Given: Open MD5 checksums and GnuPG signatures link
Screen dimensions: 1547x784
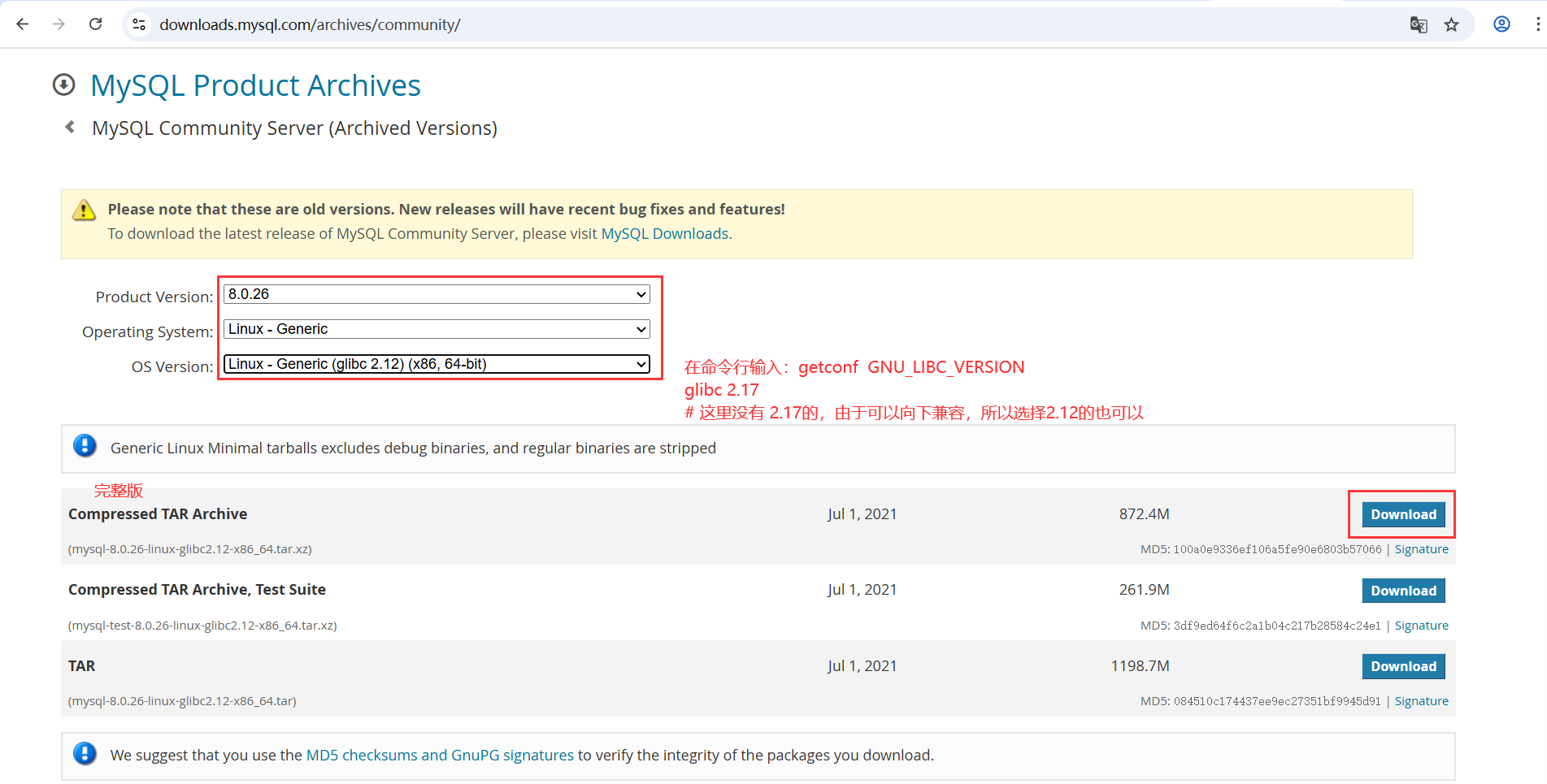Looking at the screenshot, I should [x=440, y=756].
